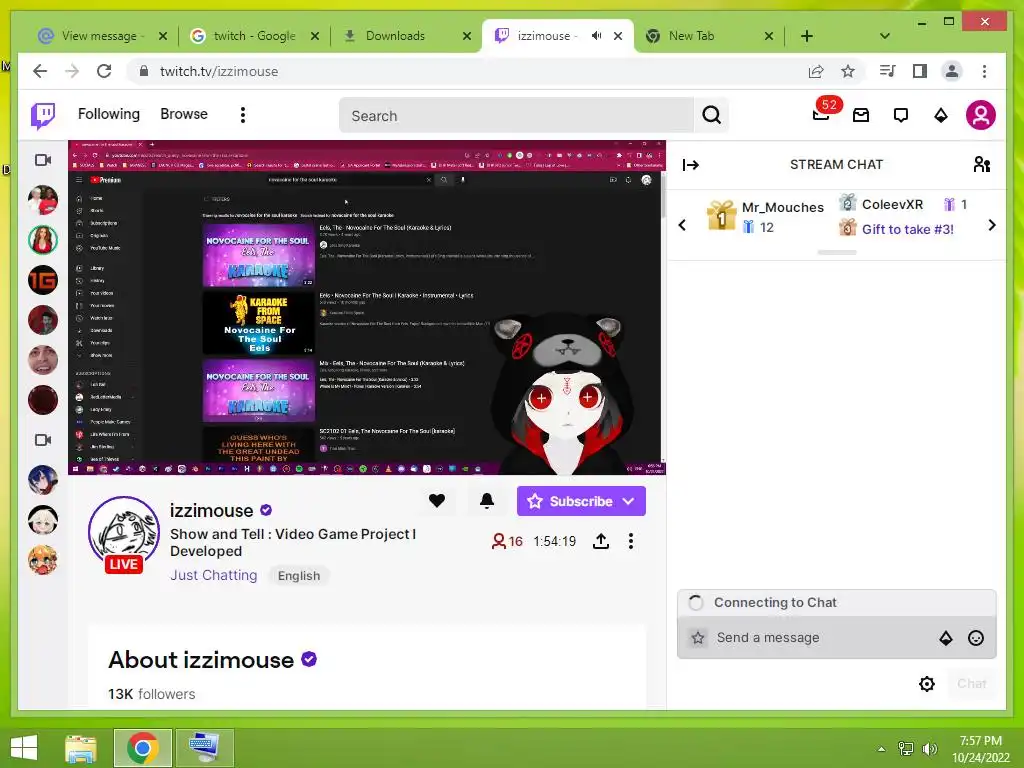The image size is (1024, 768).
Task: Switch to the View message tab
Action: tap(99, 36)
